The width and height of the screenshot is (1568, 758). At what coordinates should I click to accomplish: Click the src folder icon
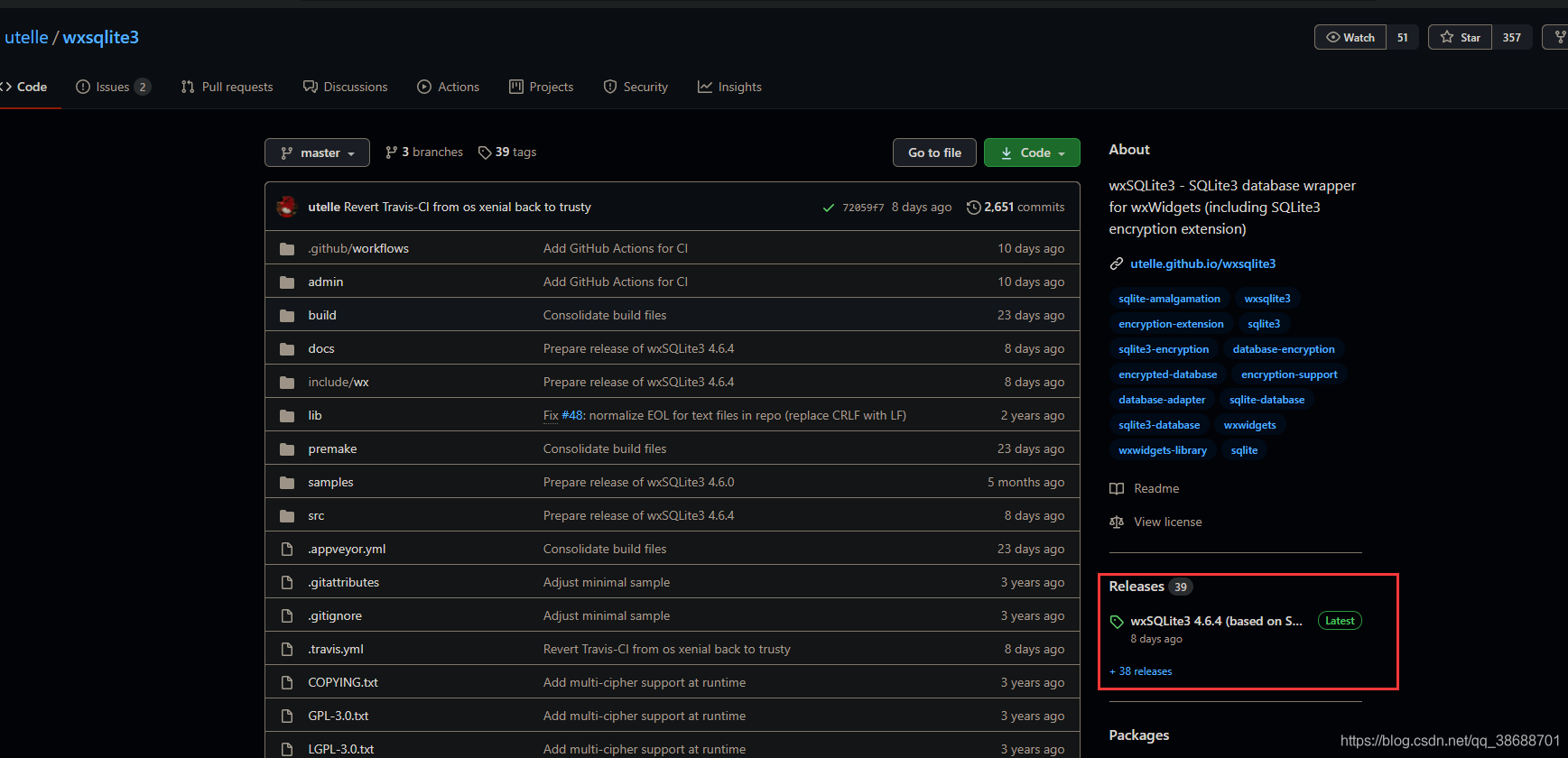coord(287,515)
